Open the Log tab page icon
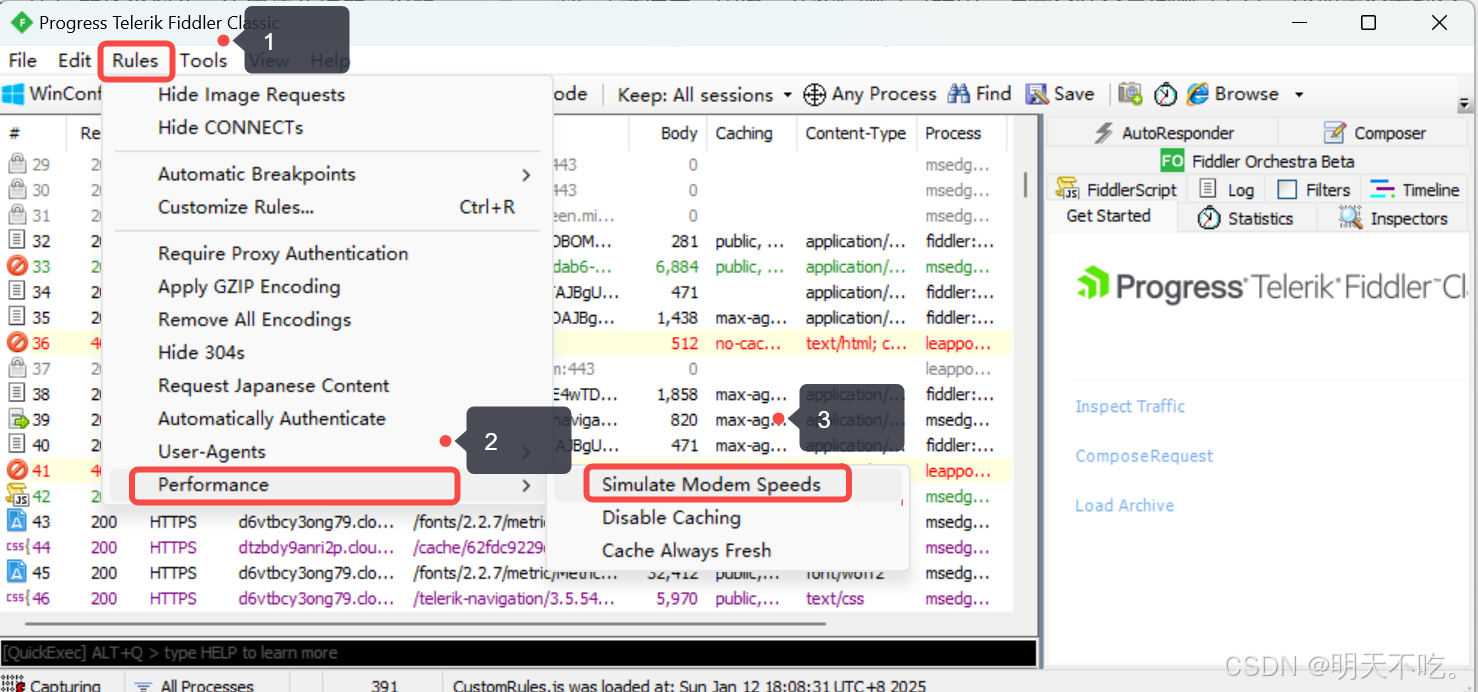The width and height of the screenshot is (1478, 692). point(1208,189)
